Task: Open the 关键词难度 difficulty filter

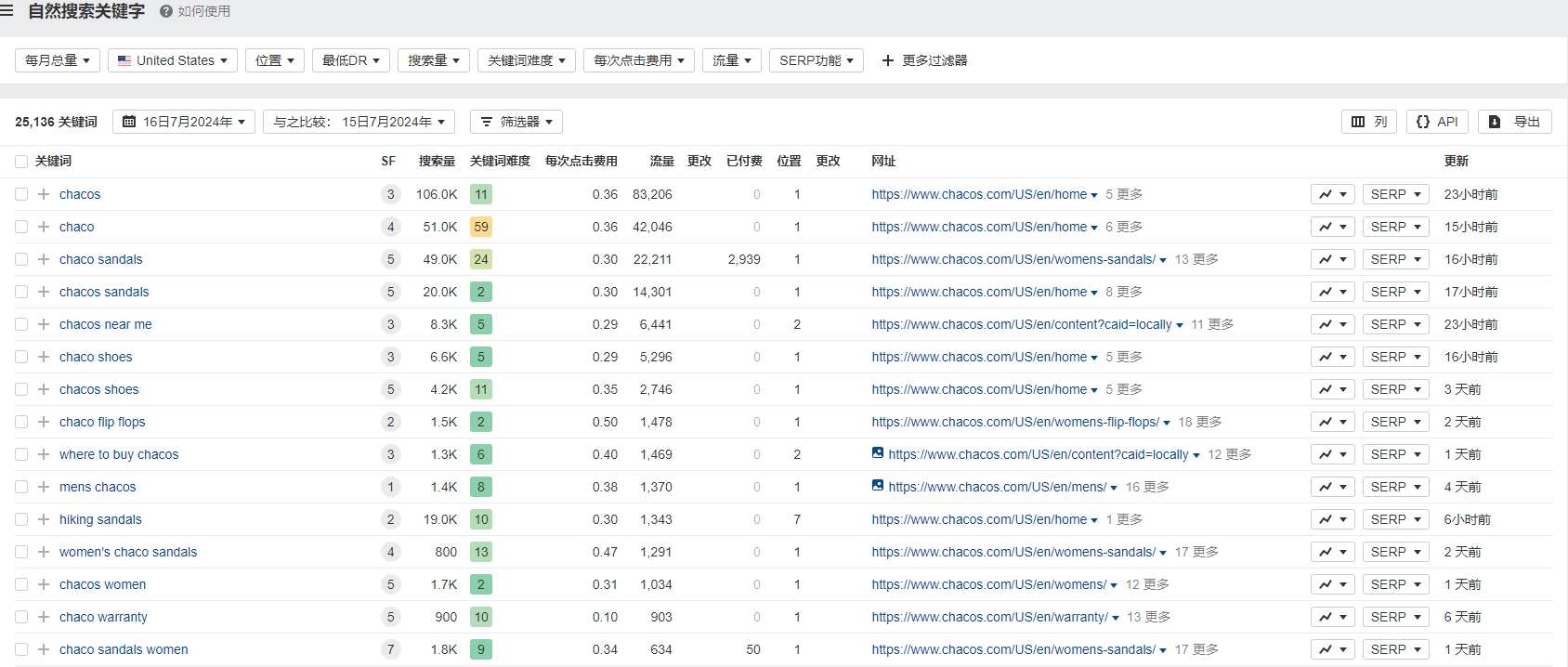Action: tap(527, 60)
